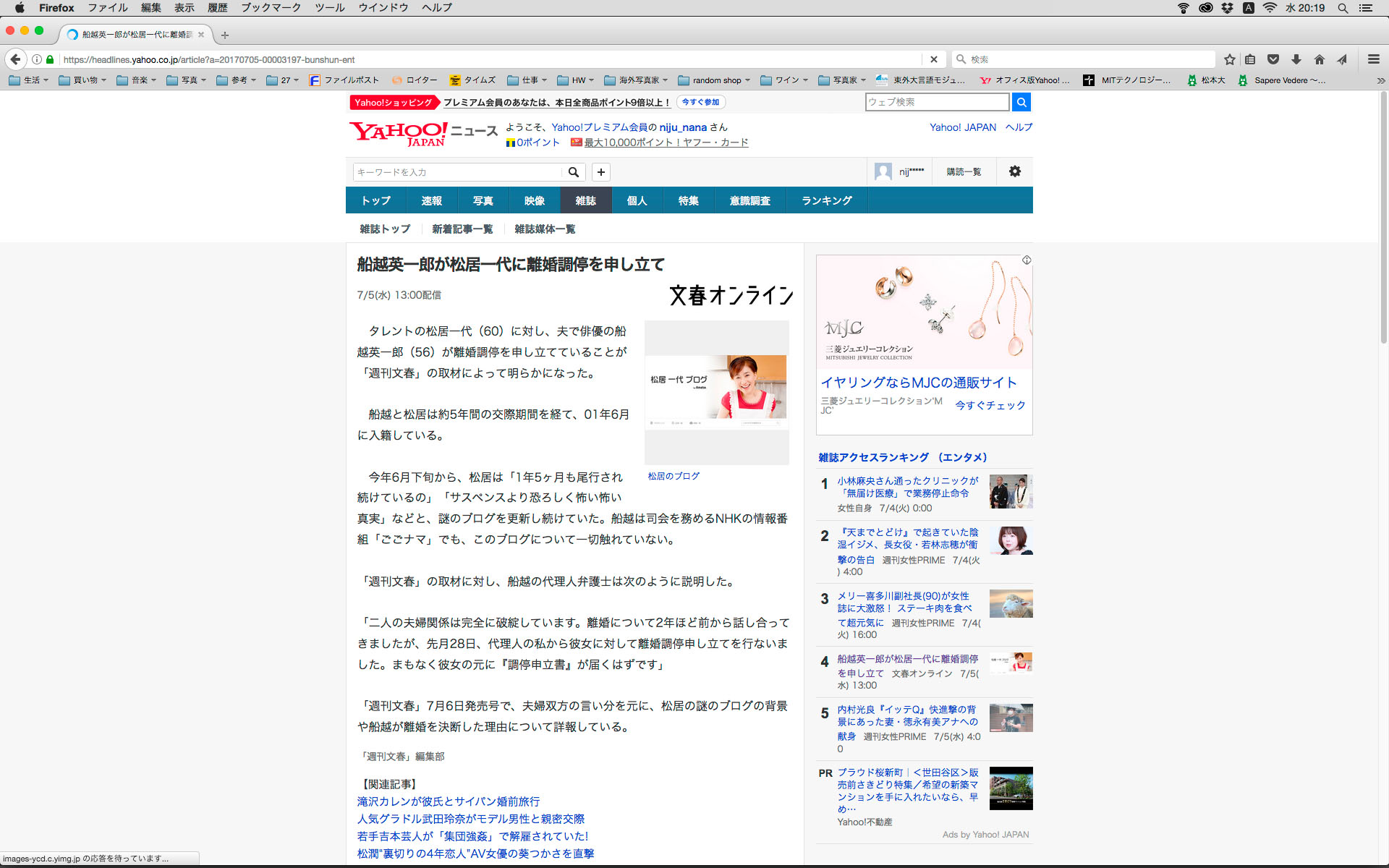The width and height of the screenshot is (1389, 868).
Task: Click the Firefox back arrow button
Action: pyautogui.click(x=15, y=59)
